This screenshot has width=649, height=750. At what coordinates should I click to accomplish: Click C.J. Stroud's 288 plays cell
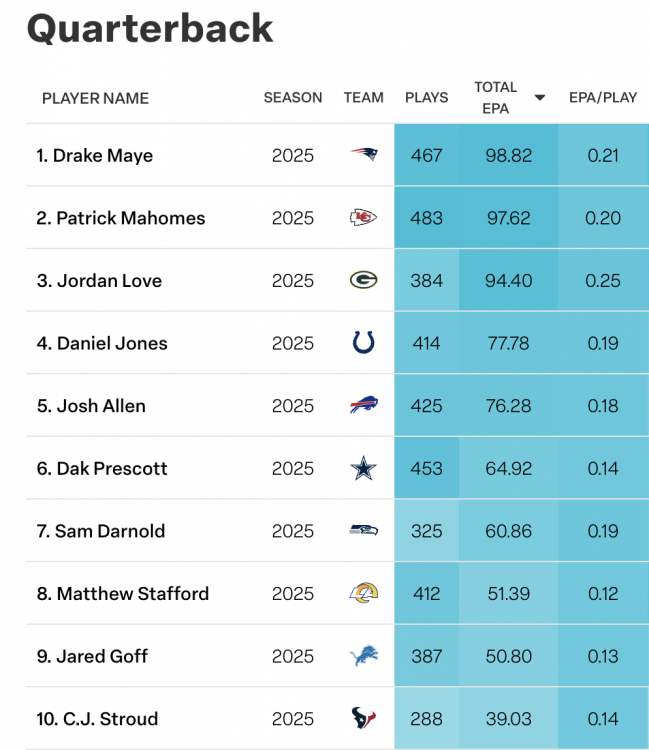coord(426,718)
